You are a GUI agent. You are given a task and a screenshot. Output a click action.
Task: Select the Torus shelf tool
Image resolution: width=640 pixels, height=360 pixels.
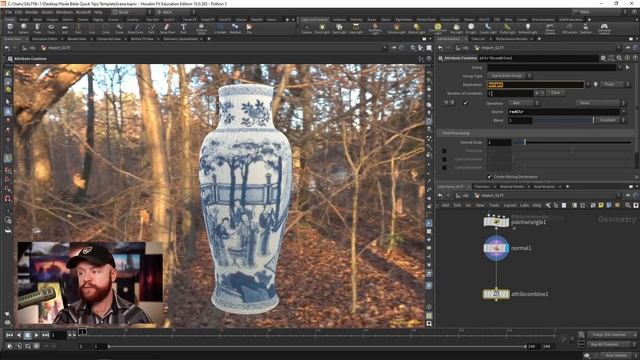(51, 28)
